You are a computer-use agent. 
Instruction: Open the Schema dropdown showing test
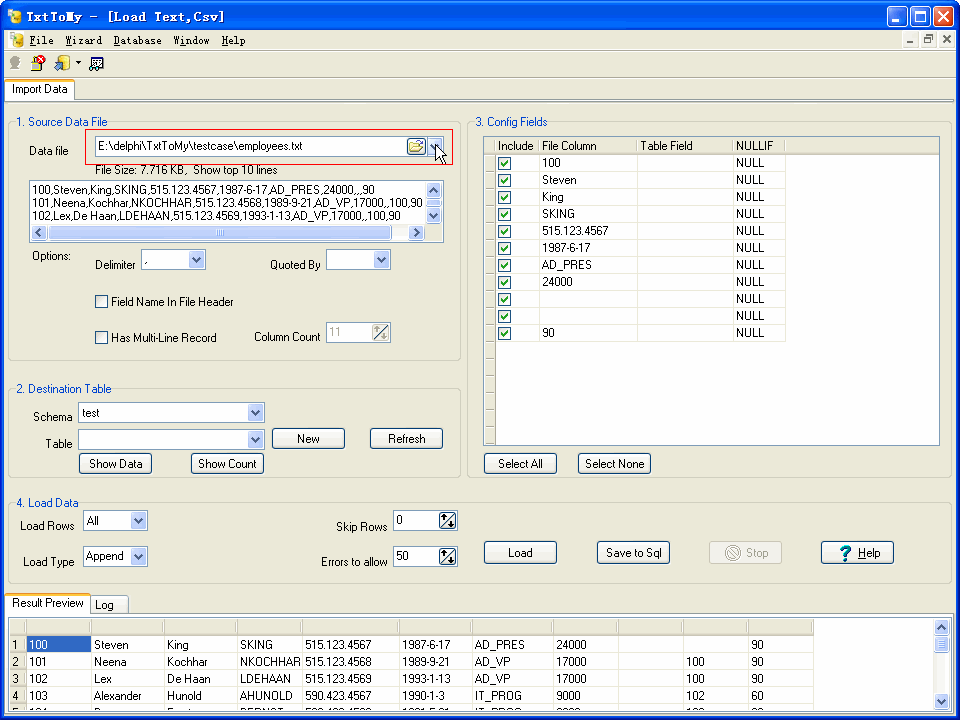click(255, 413)
